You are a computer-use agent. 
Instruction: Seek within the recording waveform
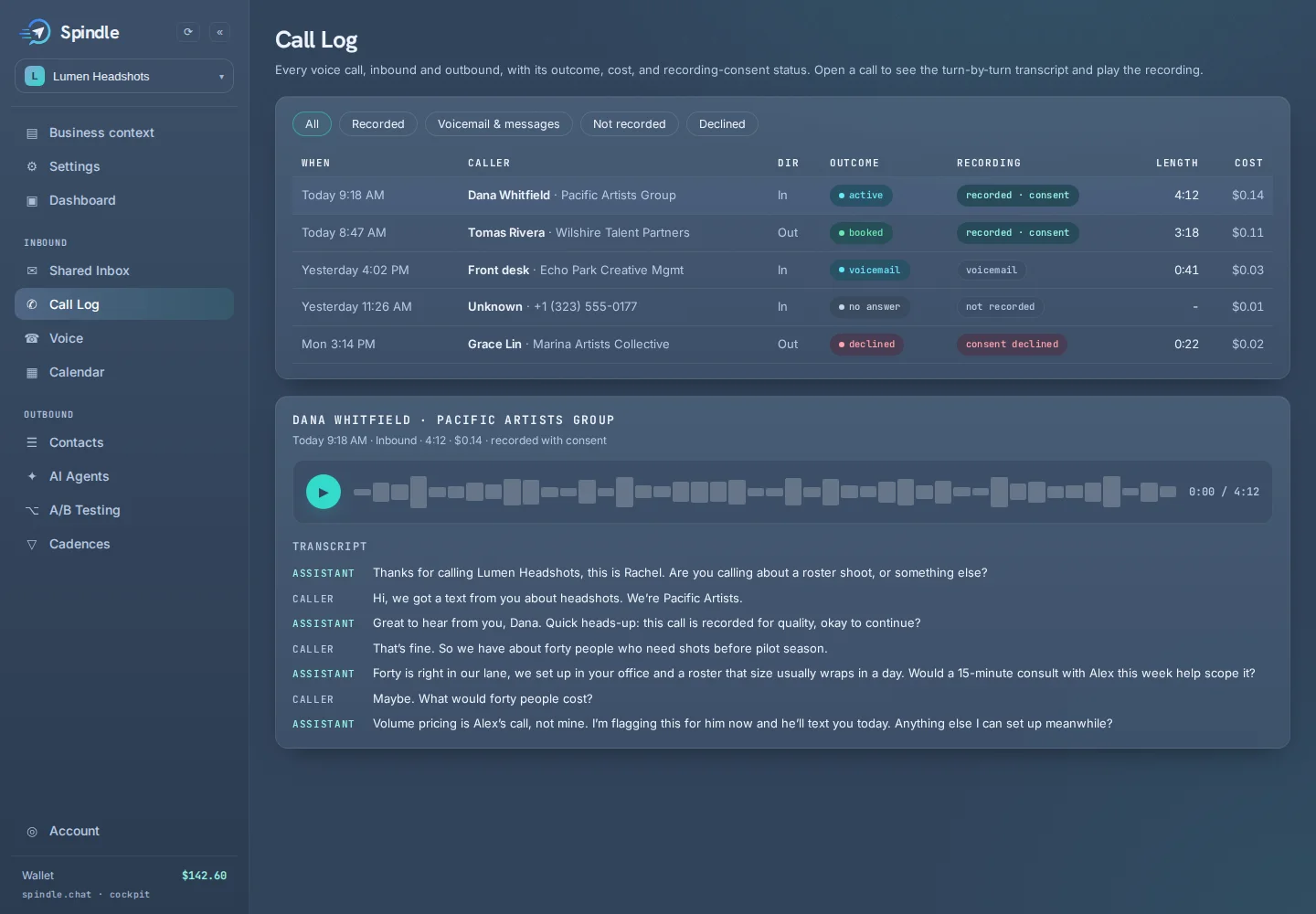(765, 492)
